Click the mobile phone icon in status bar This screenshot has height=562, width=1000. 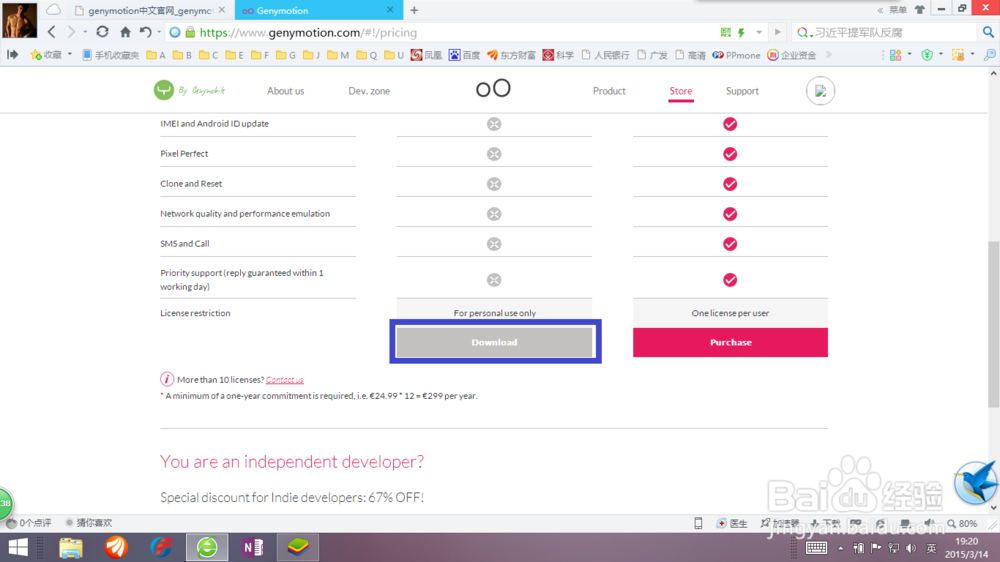[x=698, y=523]
